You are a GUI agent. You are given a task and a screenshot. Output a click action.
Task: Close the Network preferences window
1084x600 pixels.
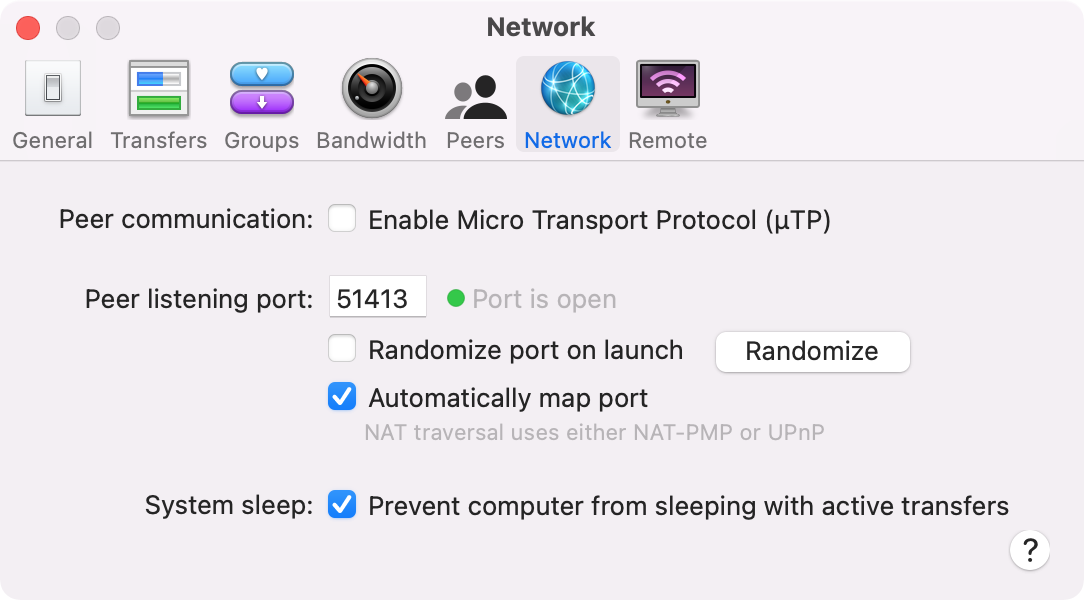(x=28, y=28)
